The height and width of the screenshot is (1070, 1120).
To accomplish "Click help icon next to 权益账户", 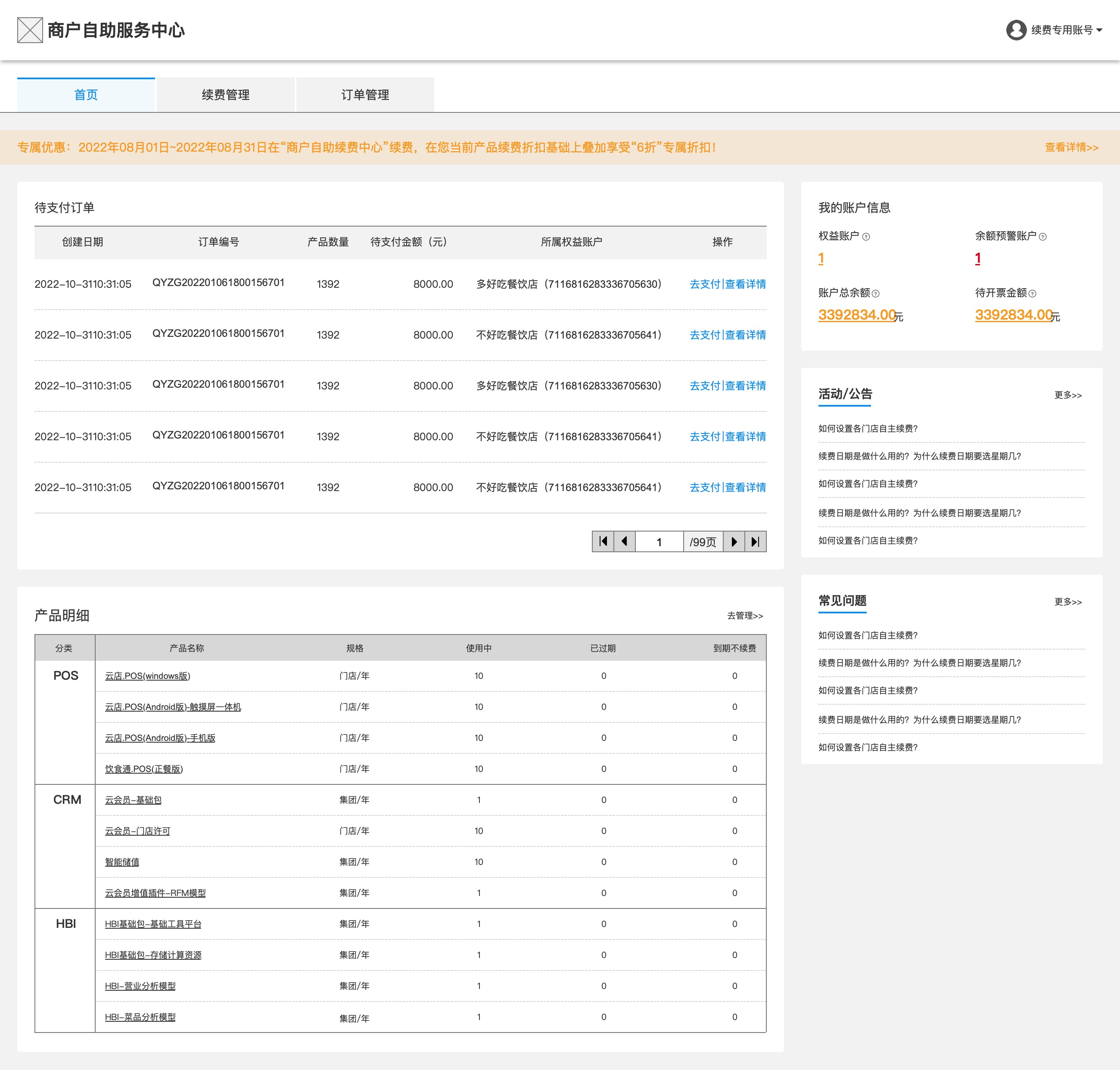I will pos(866,236).
